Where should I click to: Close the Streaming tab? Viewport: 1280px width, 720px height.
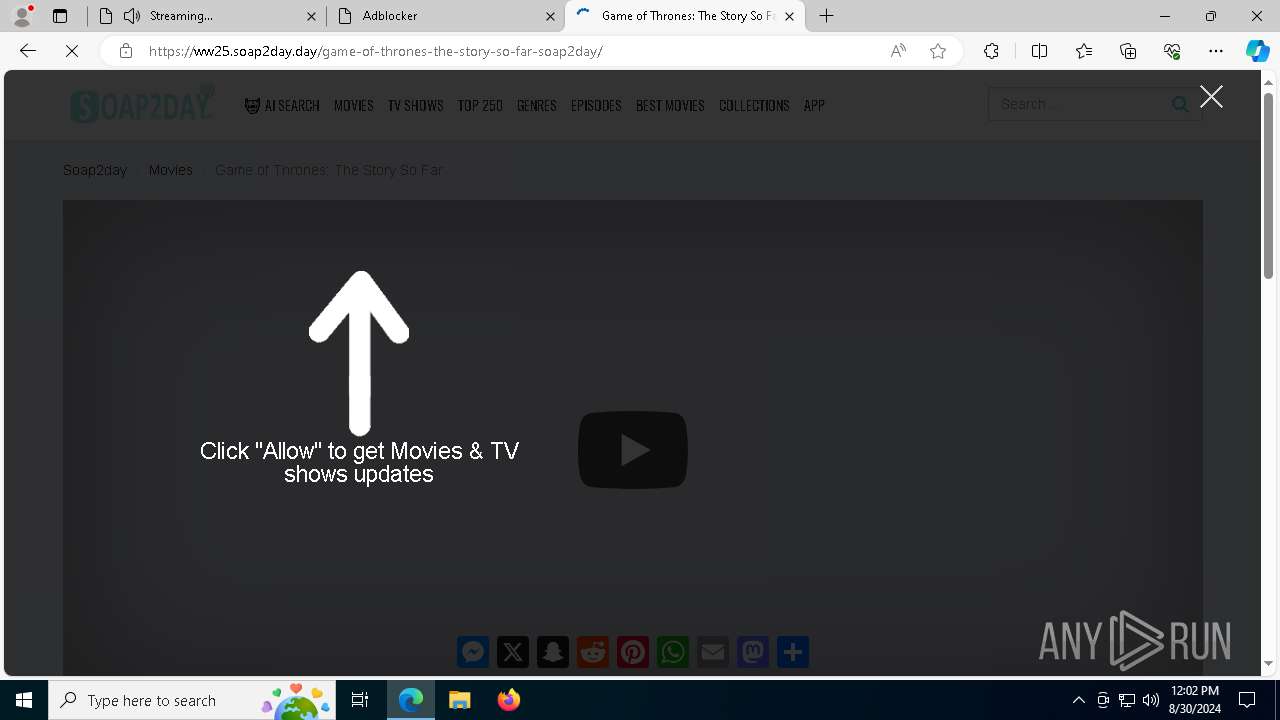[x=310, y=16]
